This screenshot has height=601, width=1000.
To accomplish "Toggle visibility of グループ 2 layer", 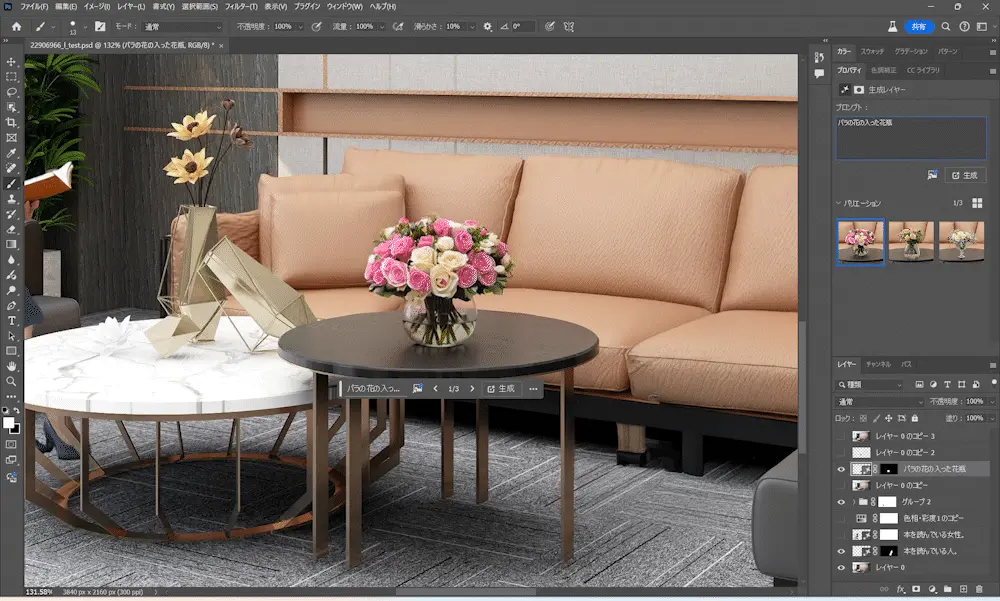I will (841, 502).
